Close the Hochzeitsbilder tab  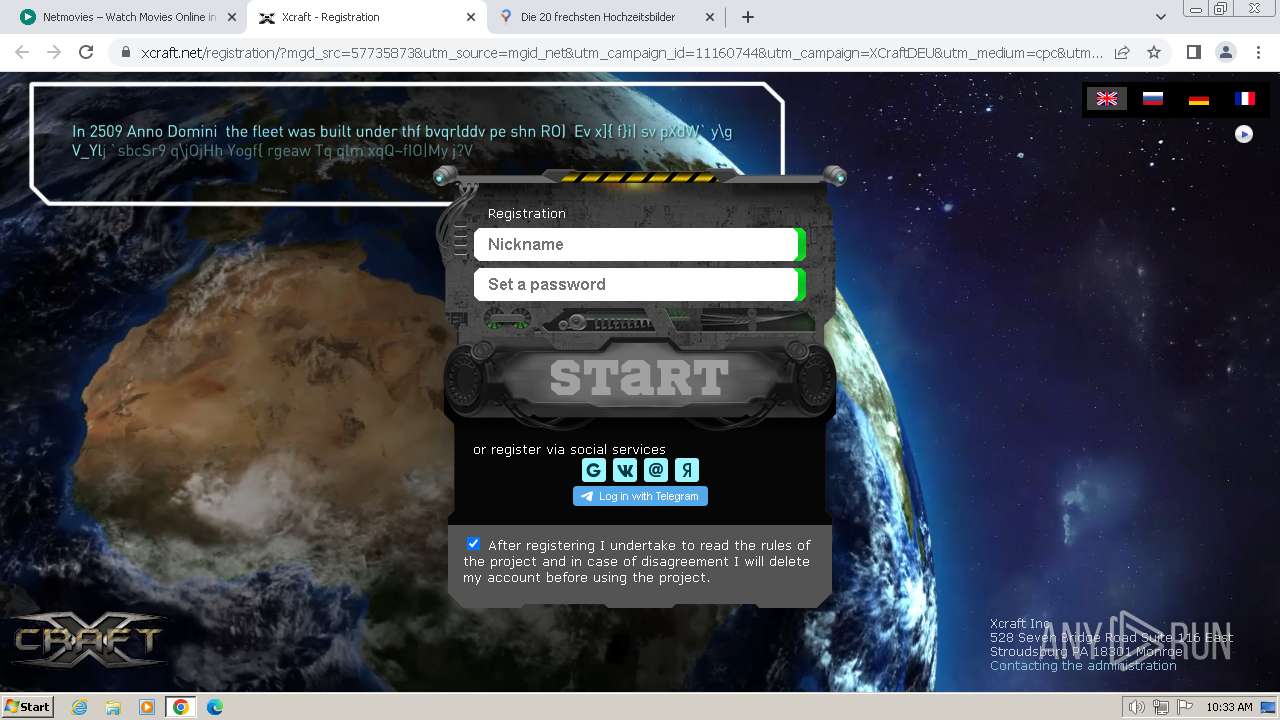click(x=710, y=17)
